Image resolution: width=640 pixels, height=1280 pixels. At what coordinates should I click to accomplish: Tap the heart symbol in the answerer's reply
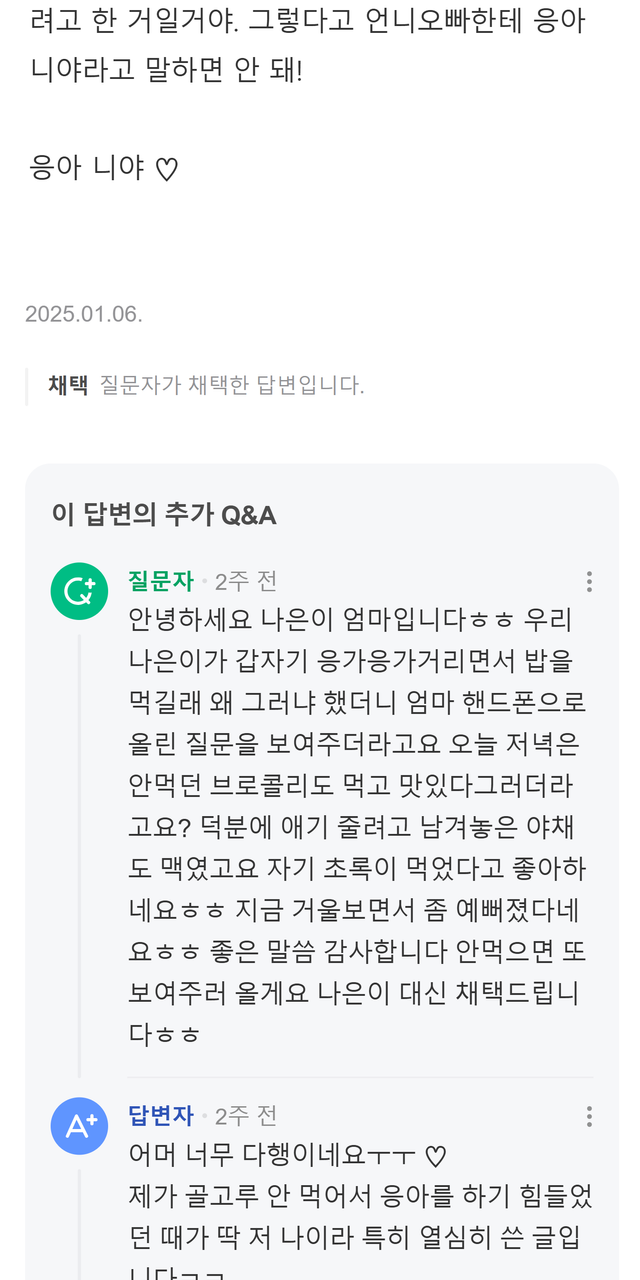point(435,1157)
